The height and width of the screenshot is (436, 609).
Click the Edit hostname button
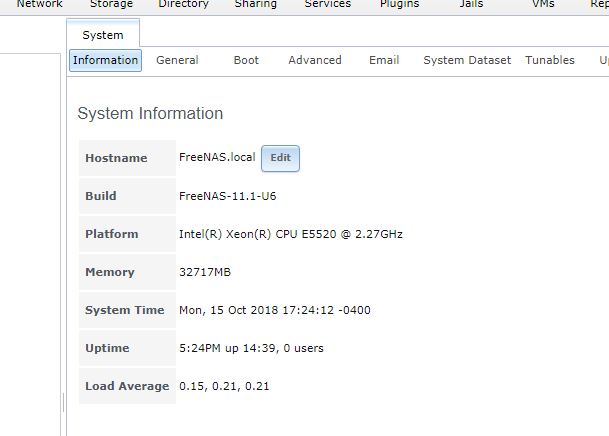(x=280, y=158)
